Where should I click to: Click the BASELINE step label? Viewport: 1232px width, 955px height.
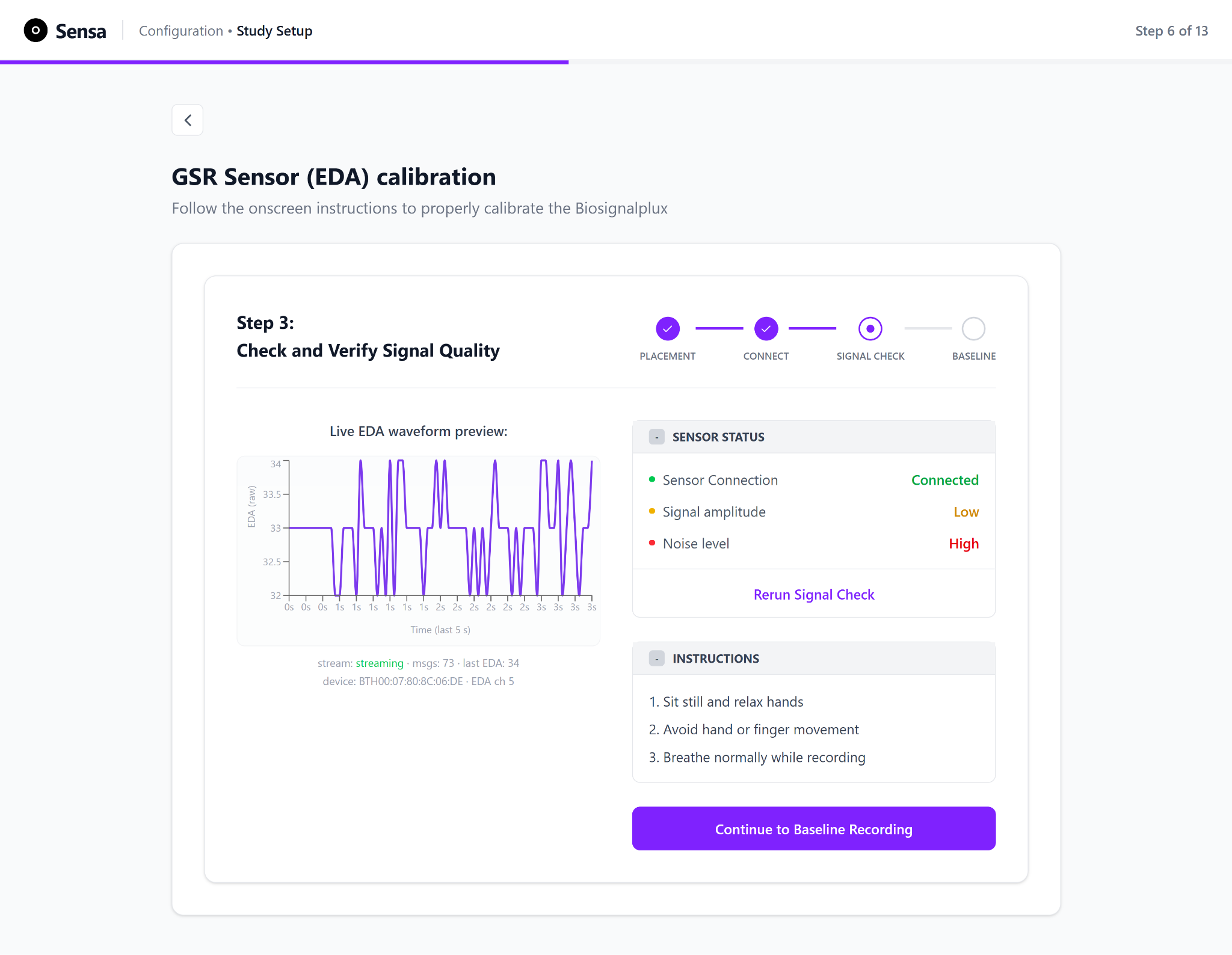point(974,356)
